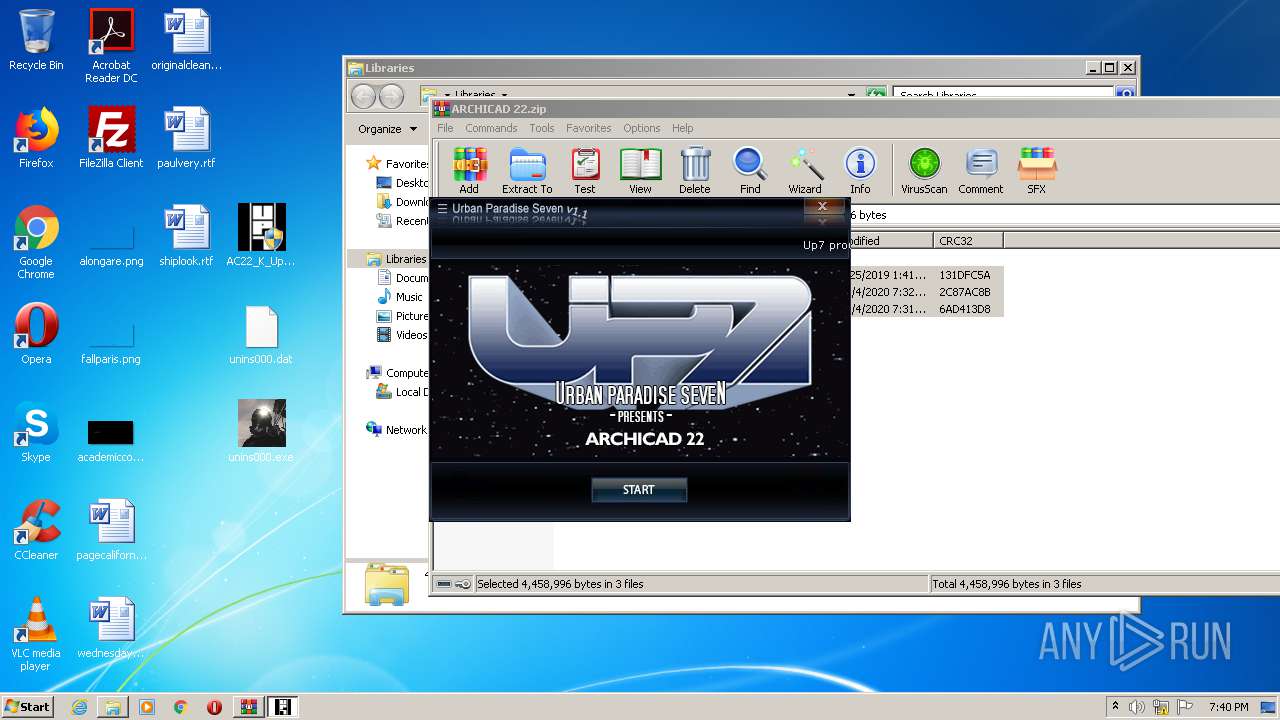Click the Back button in Libraries window
Viewport: 1280px width, 720px height.
tap(363, 96)
